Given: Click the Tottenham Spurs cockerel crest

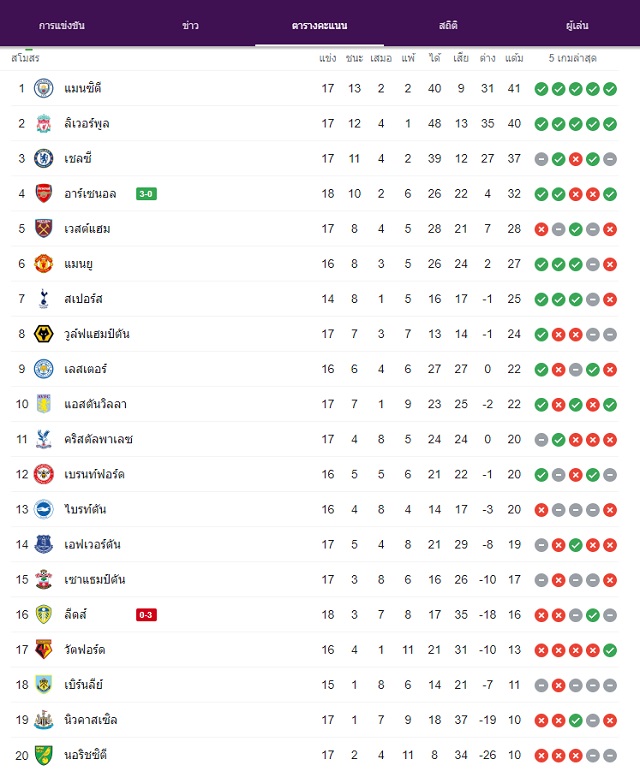Looking at the screenshot, I should click(43, 299).
